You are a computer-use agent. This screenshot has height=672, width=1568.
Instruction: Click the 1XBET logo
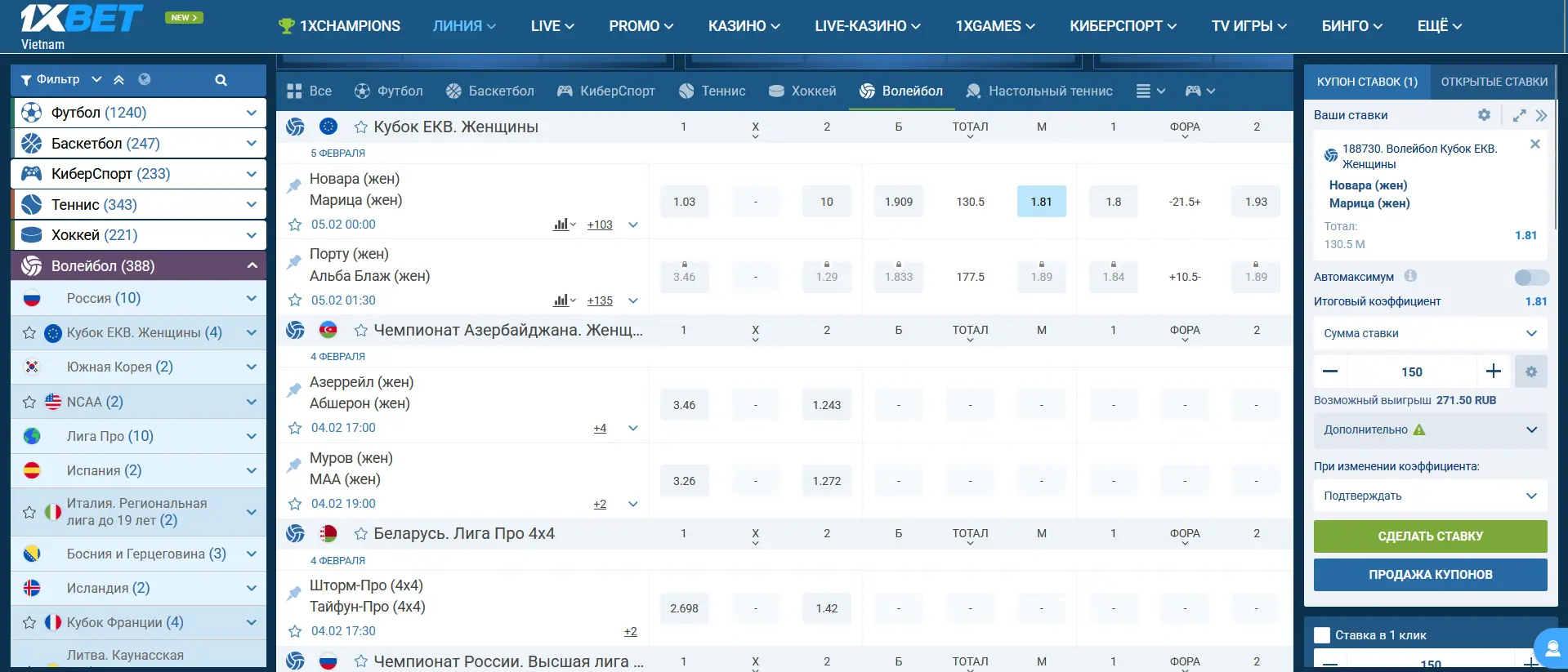[80, 18]
